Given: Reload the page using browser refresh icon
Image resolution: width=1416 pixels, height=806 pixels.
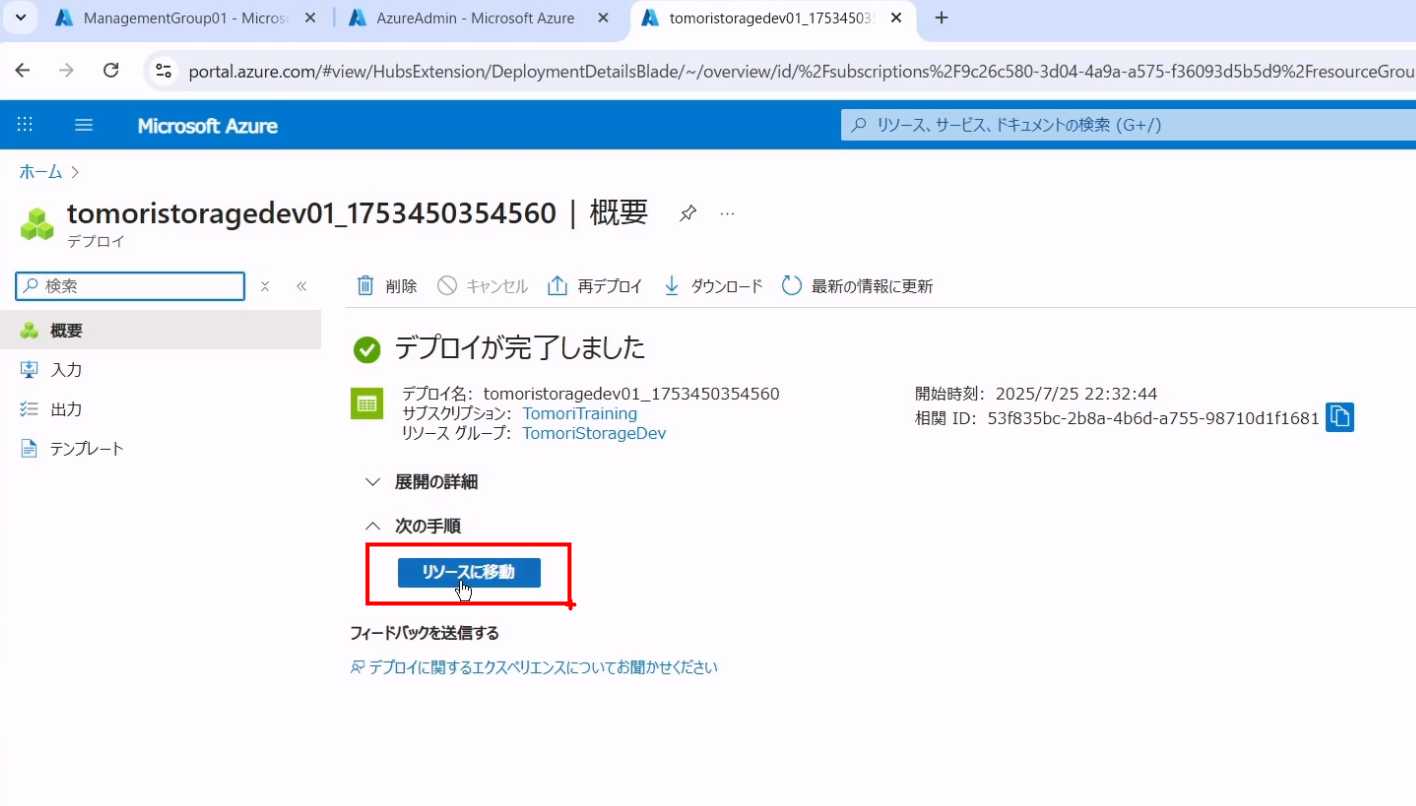Looking at the screenshot, I should tap(111, 70).
